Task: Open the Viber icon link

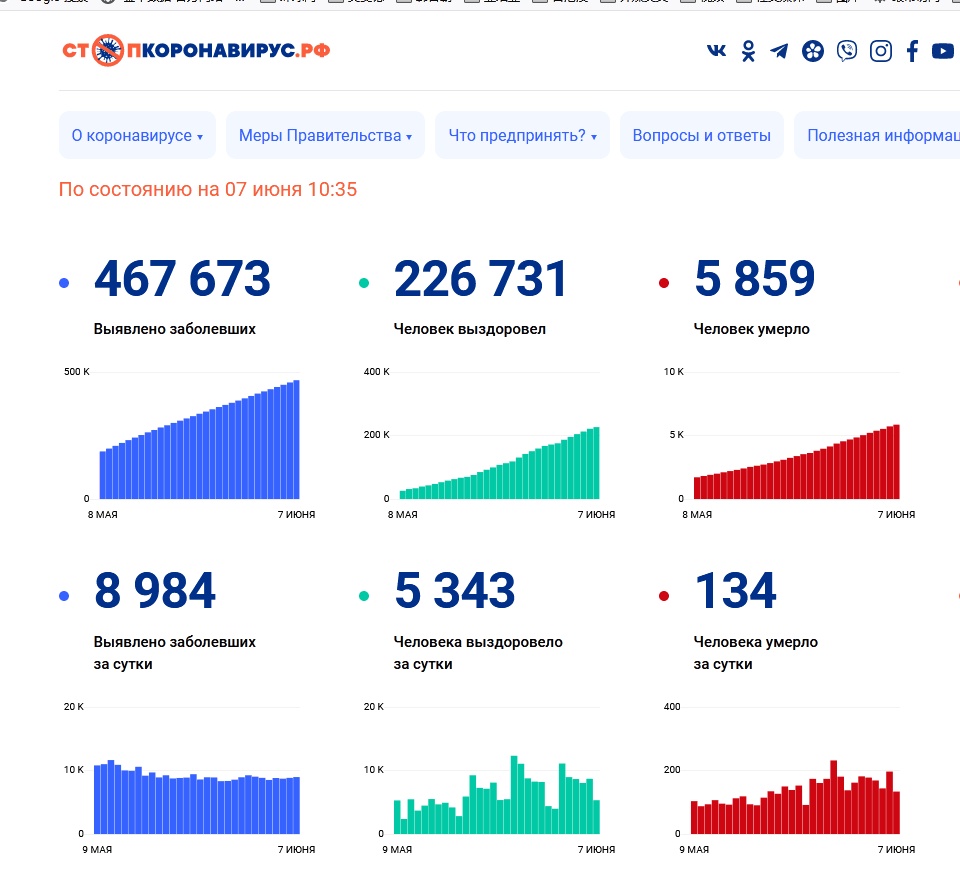Action: point(847,51)
